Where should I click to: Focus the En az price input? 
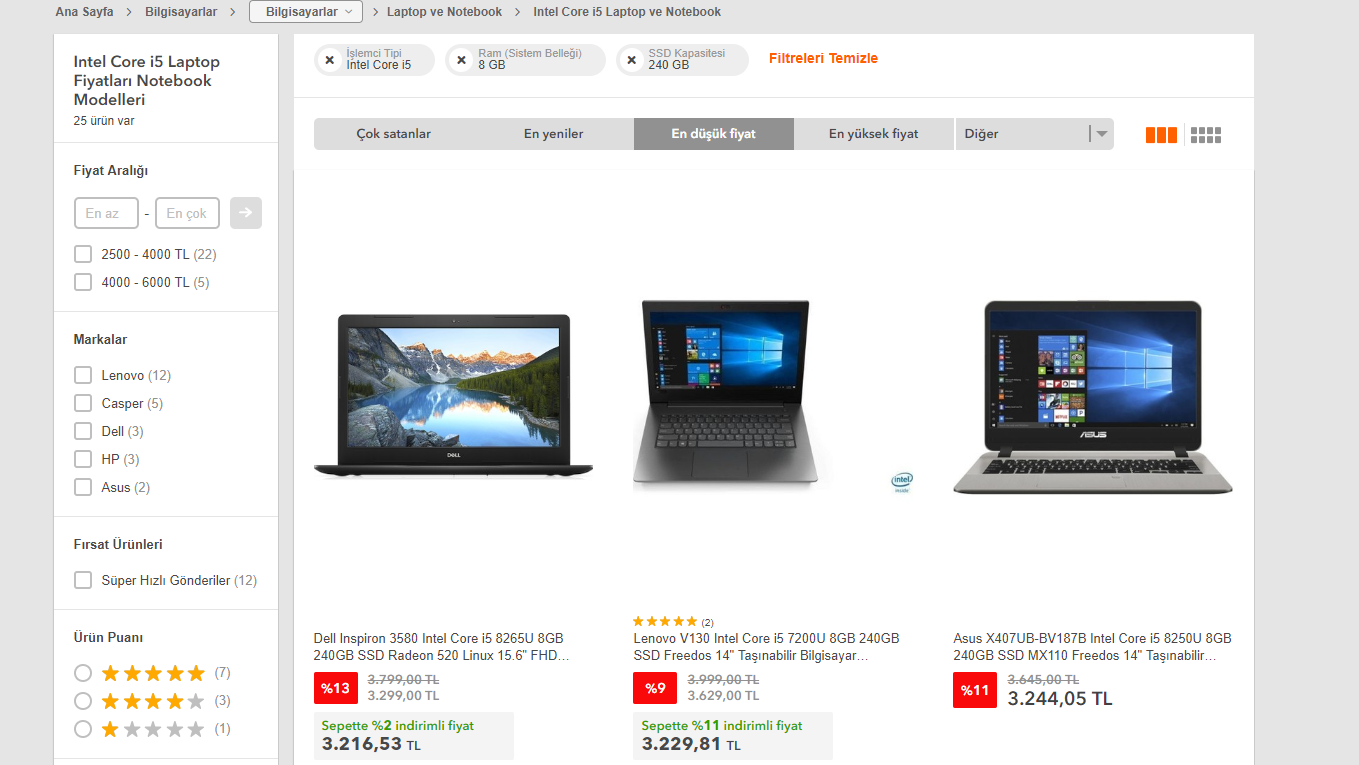[106, 213]
